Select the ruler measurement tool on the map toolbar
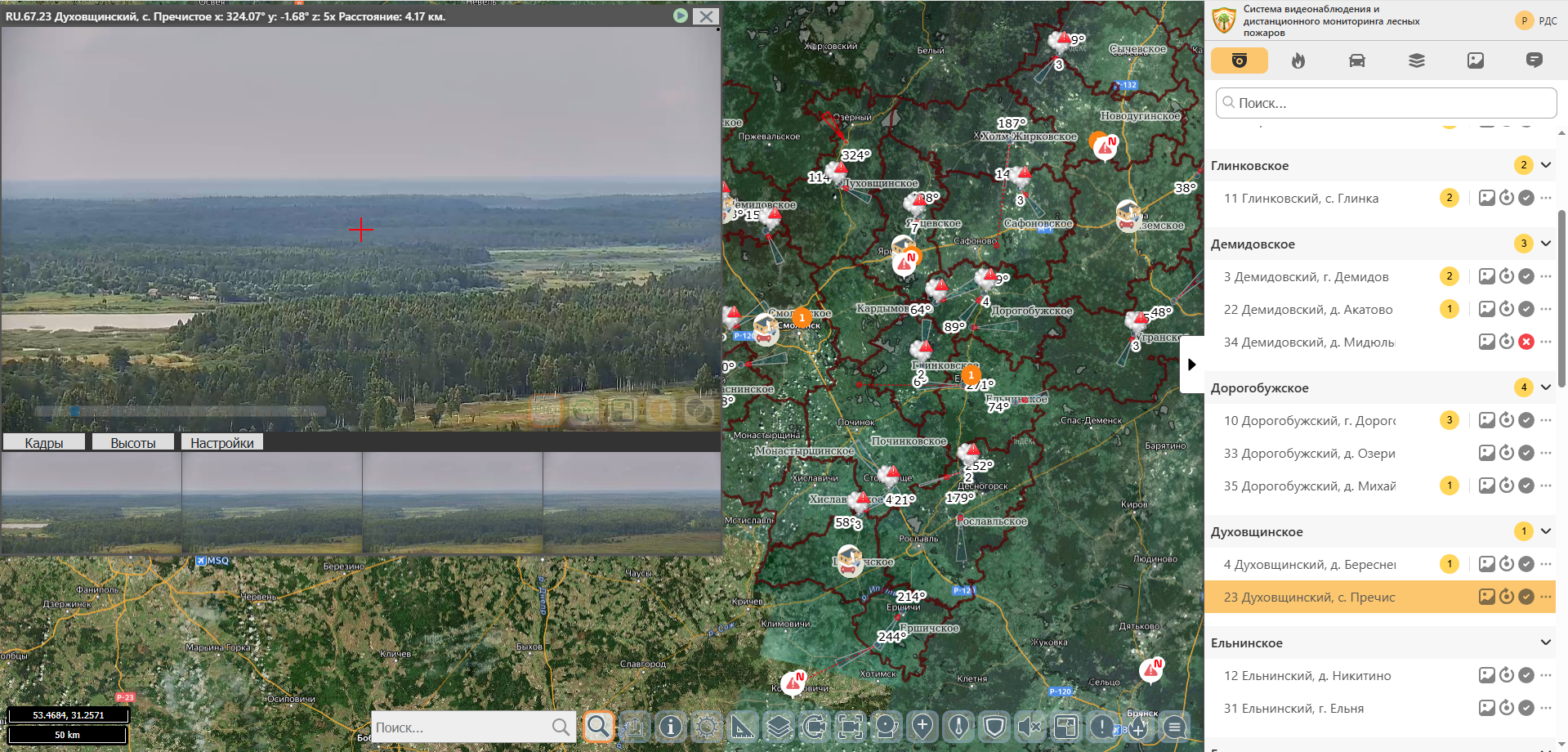 pos(743,726)
